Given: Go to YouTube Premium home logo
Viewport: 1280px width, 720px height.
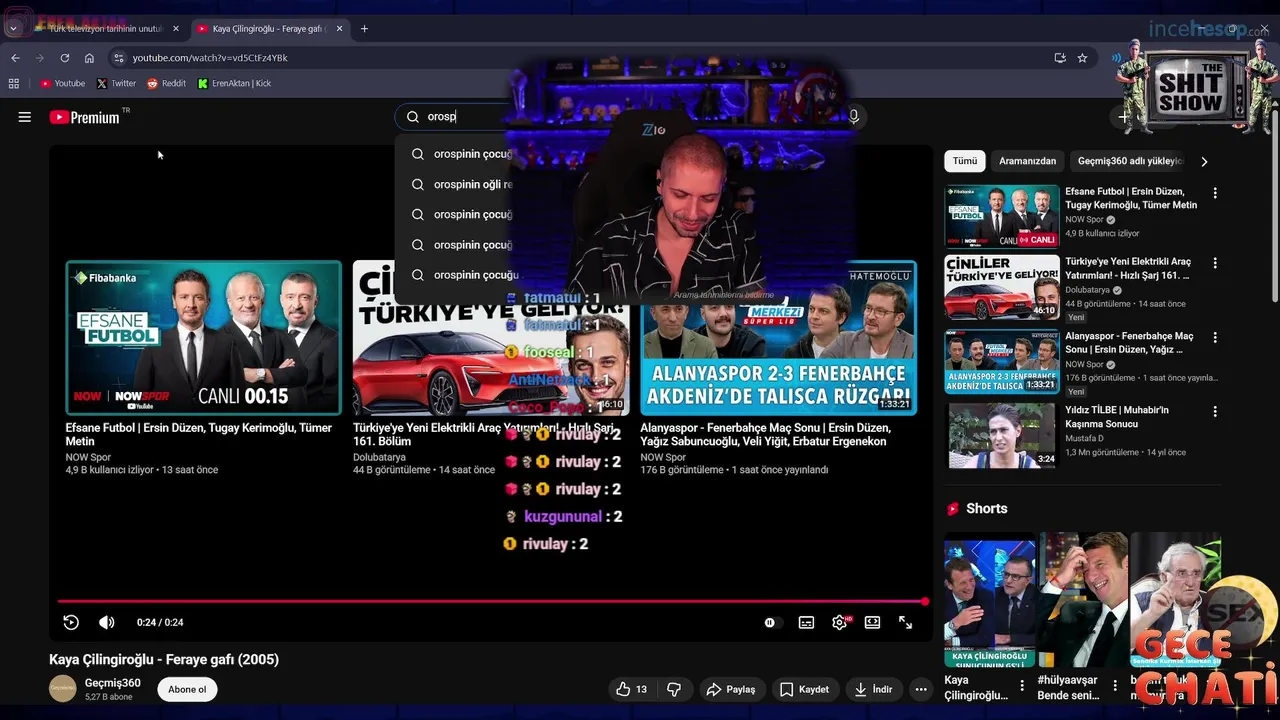Looking at the screenshot, I should [85, 117].
